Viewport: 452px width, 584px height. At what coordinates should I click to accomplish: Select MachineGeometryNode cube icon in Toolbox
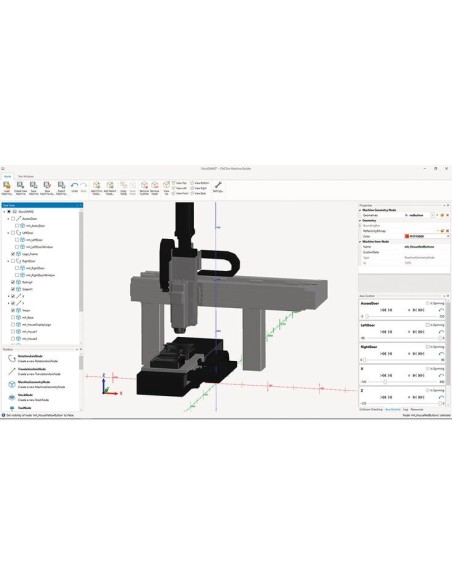pyautogui.click(x=12, y=384)
